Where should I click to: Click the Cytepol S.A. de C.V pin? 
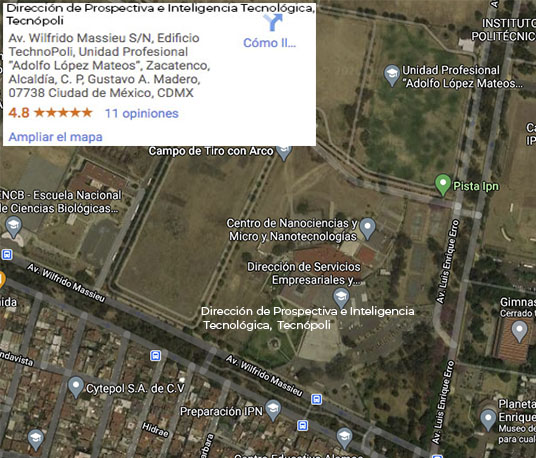[76, 387]
